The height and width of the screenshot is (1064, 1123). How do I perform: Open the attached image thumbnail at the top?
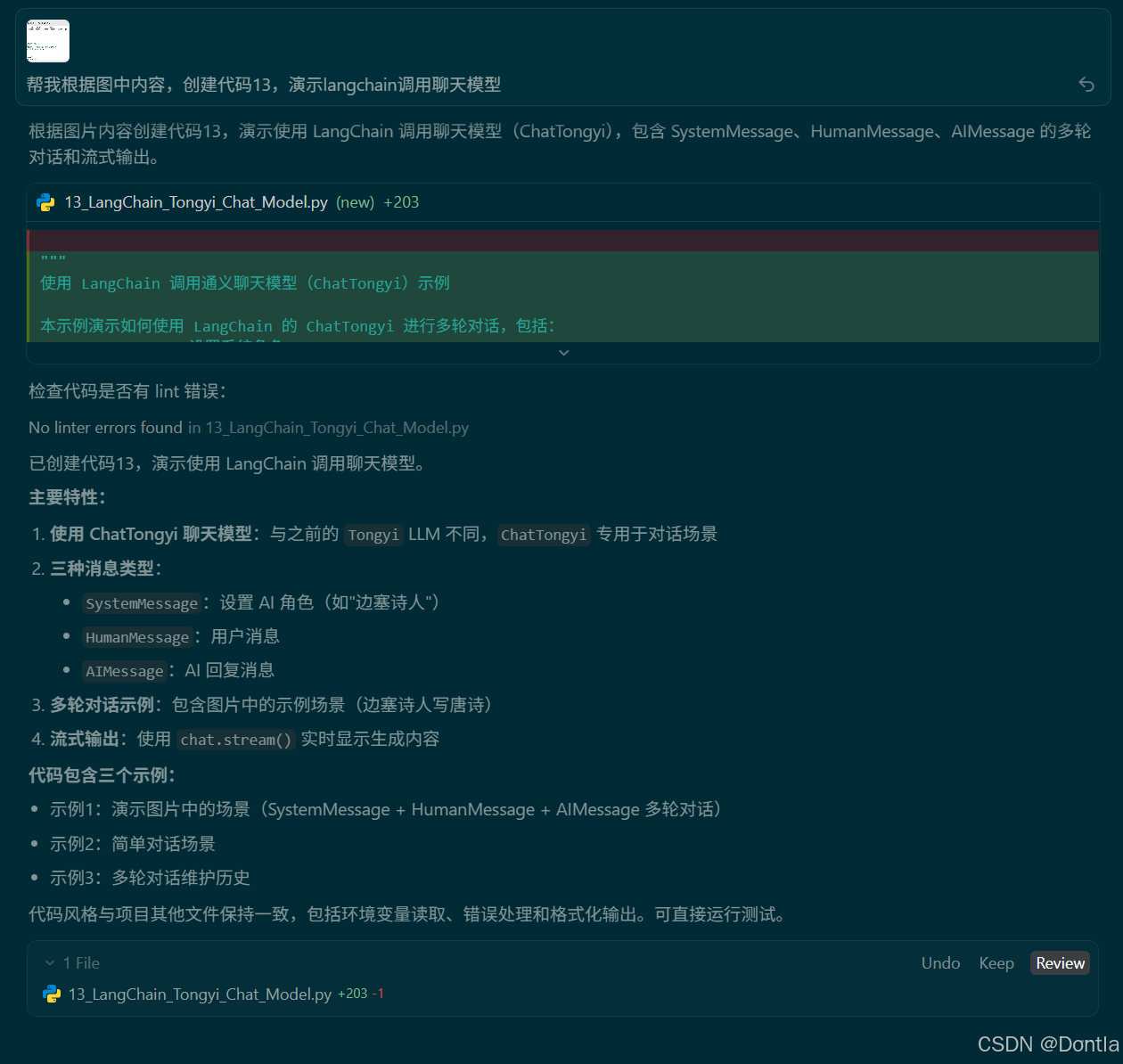(47, 40)
